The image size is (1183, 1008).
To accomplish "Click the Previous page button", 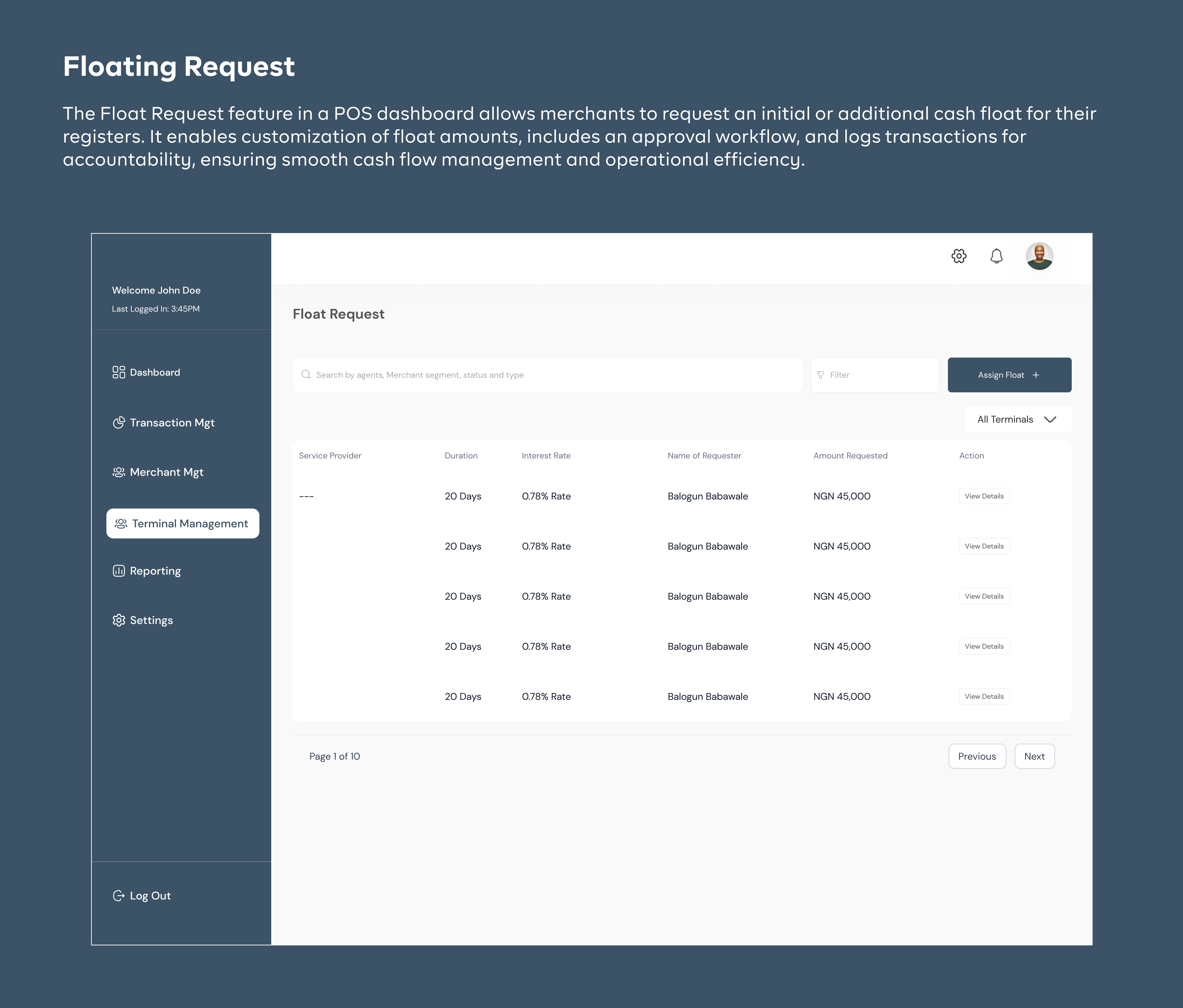I will coord(977,756).
